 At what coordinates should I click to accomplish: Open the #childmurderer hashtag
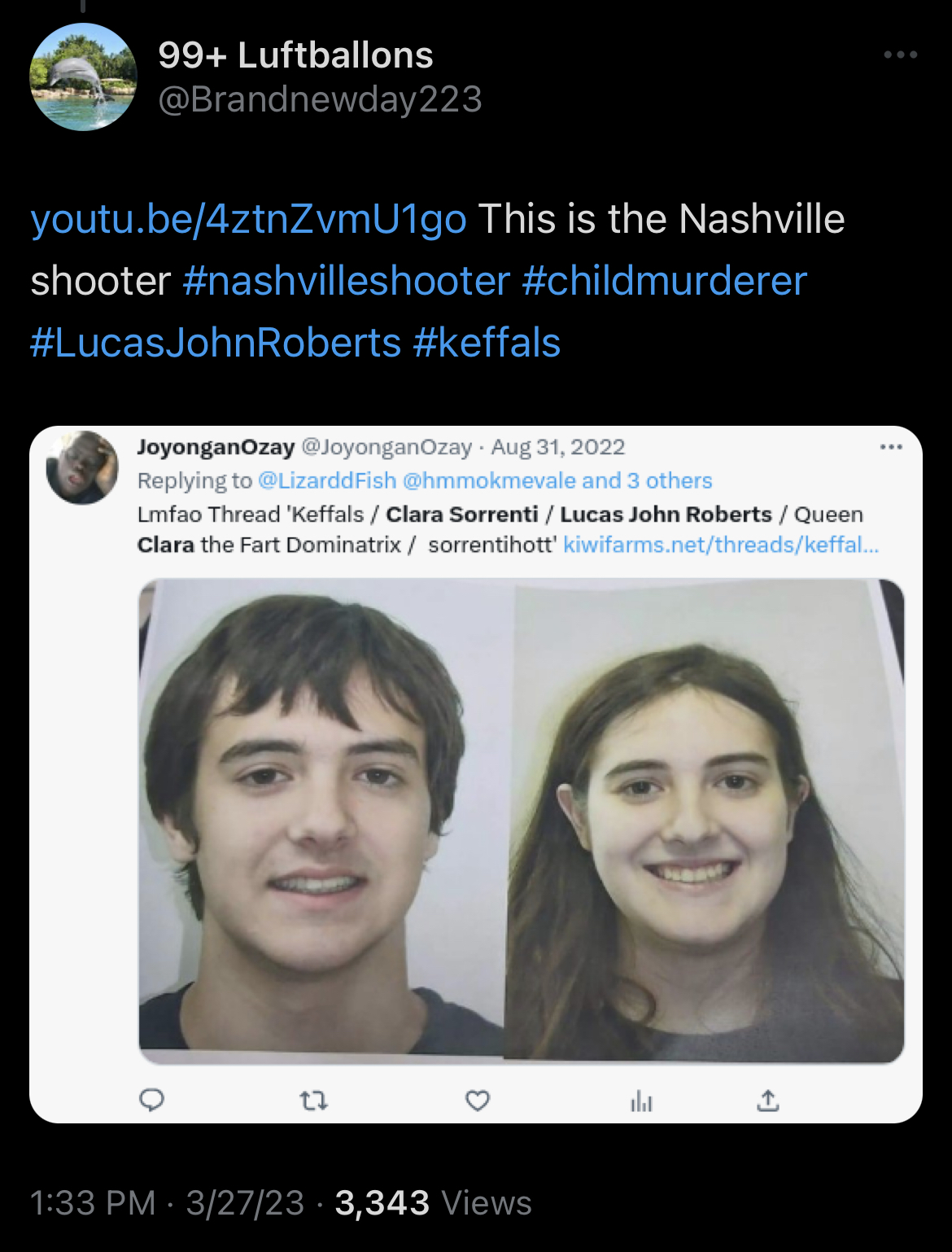664,281
